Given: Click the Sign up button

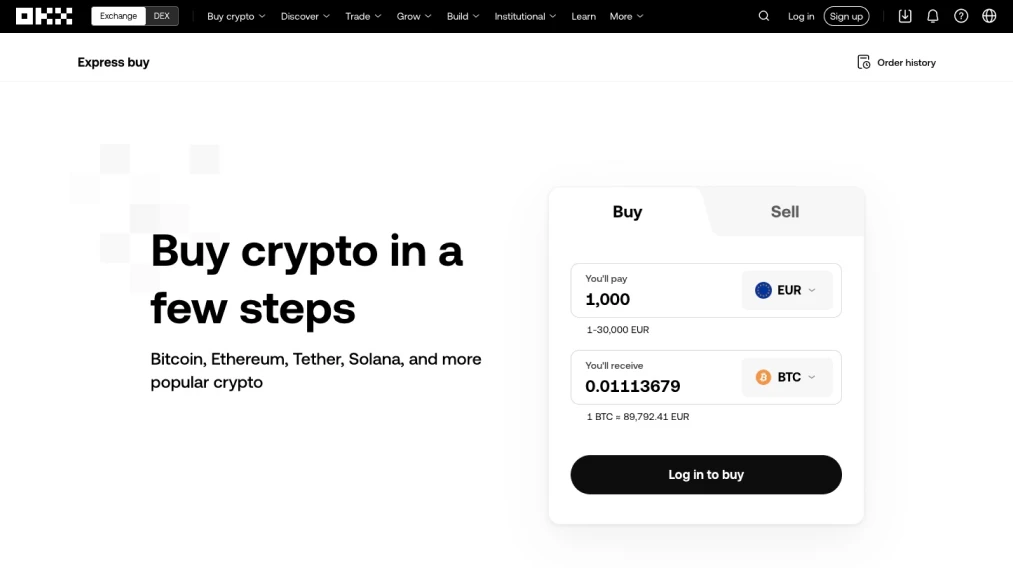Looking at the screenshot, I should [846, 16].
